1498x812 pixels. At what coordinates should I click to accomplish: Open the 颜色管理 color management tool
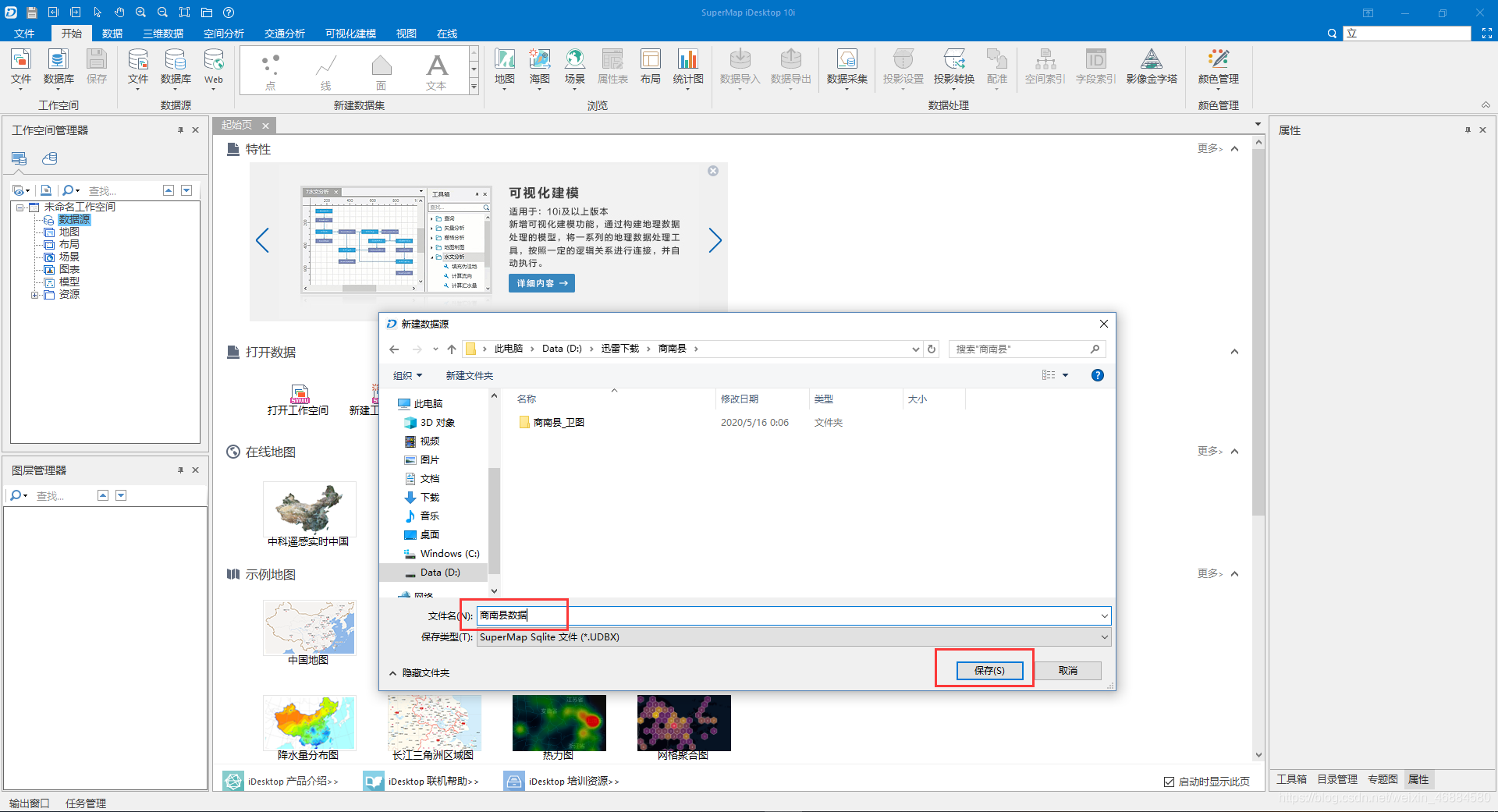1217,69
